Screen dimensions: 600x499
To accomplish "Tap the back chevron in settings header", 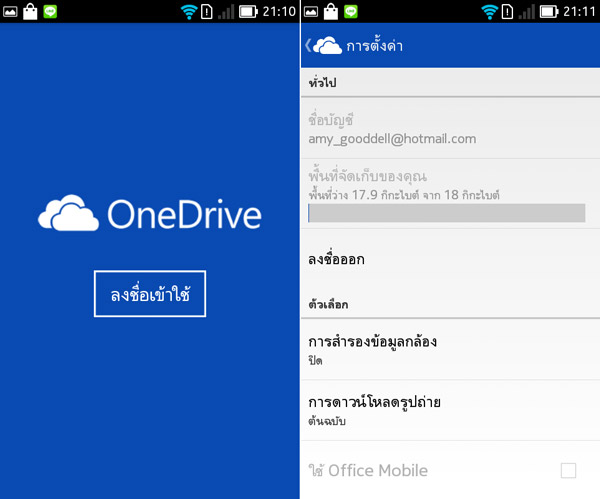I will point(308,46).
